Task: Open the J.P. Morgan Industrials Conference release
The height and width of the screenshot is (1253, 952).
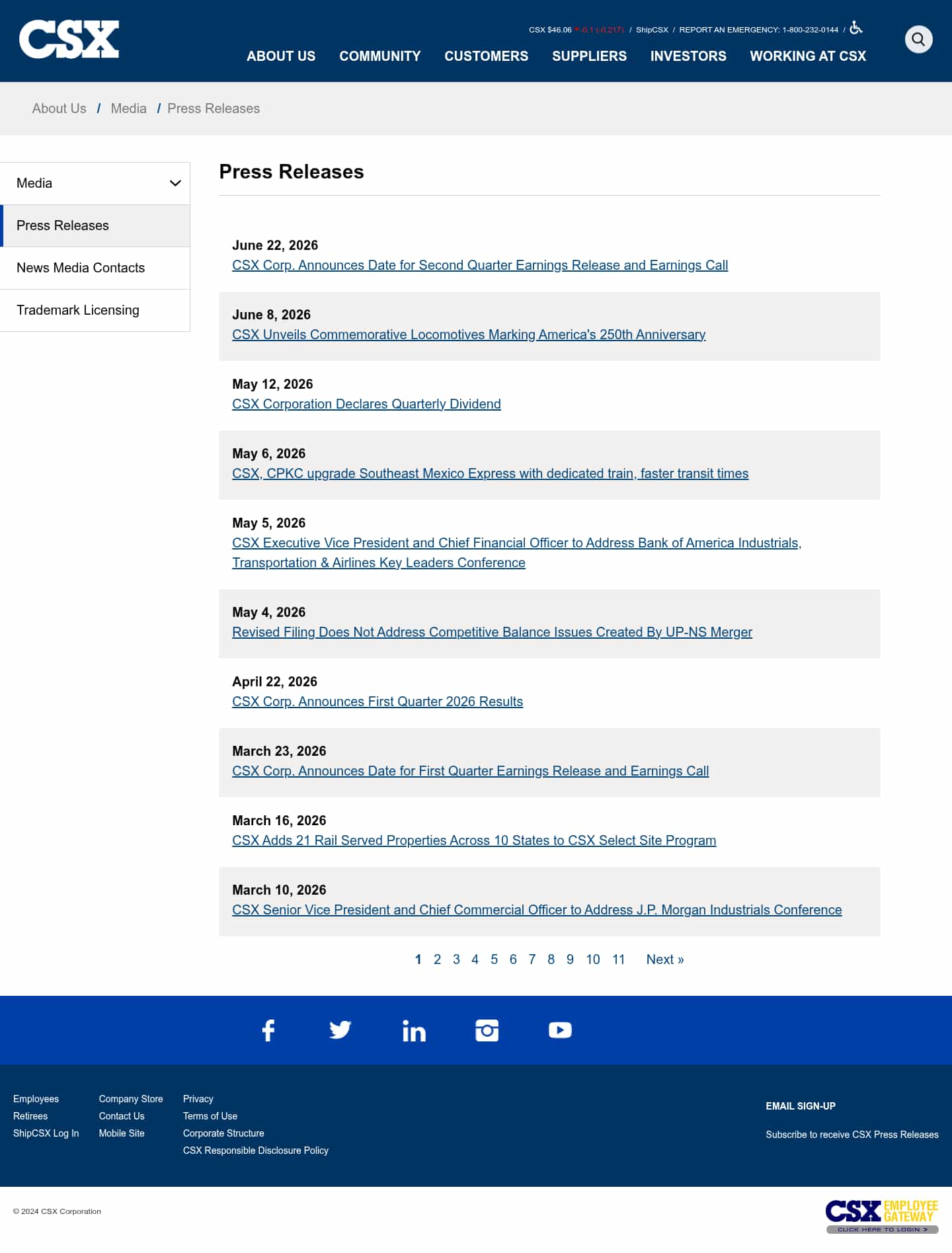Action: [537, 910]
